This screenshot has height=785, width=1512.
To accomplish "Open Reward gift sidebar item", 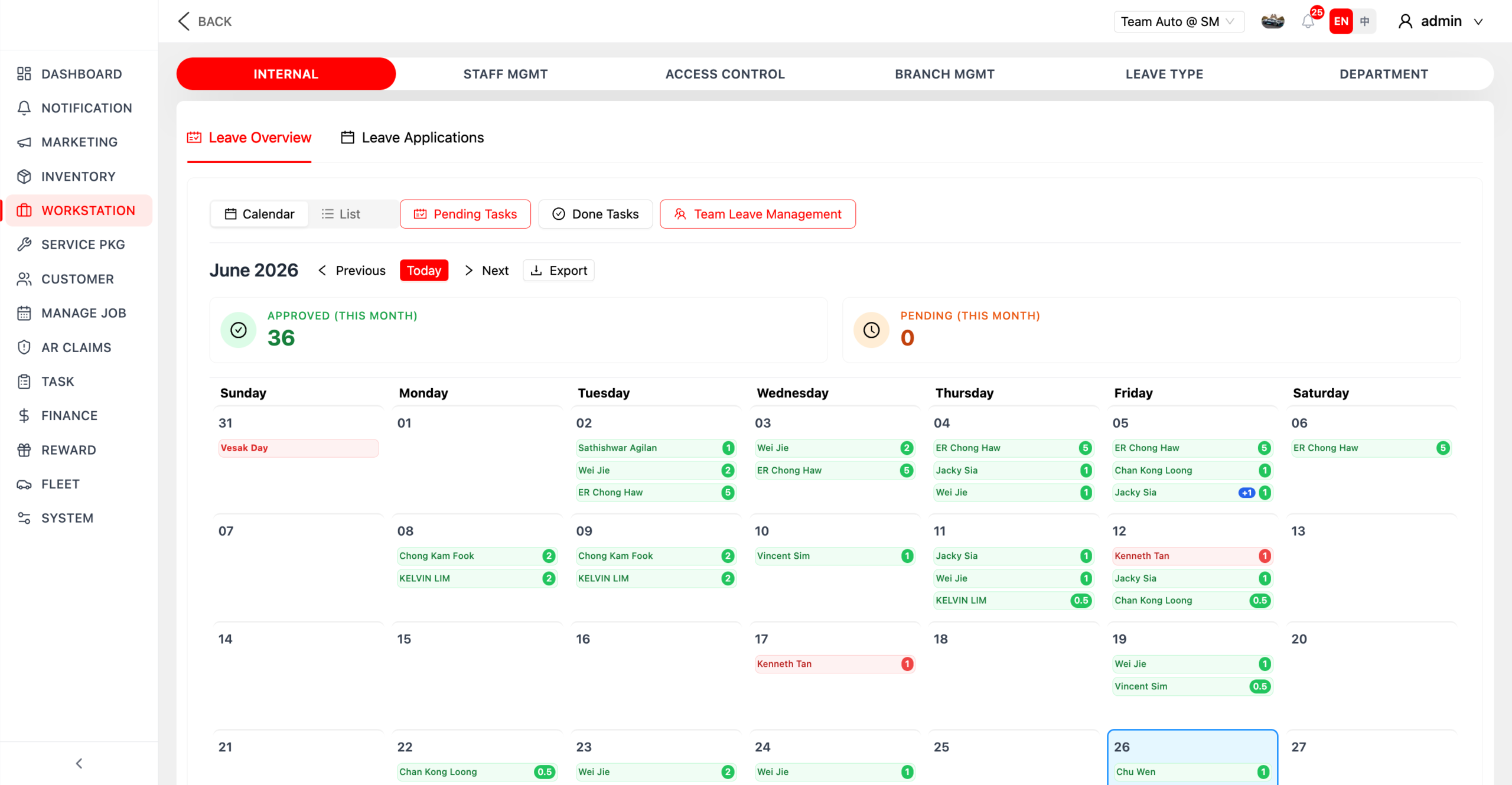I will [x=79, y=450].
